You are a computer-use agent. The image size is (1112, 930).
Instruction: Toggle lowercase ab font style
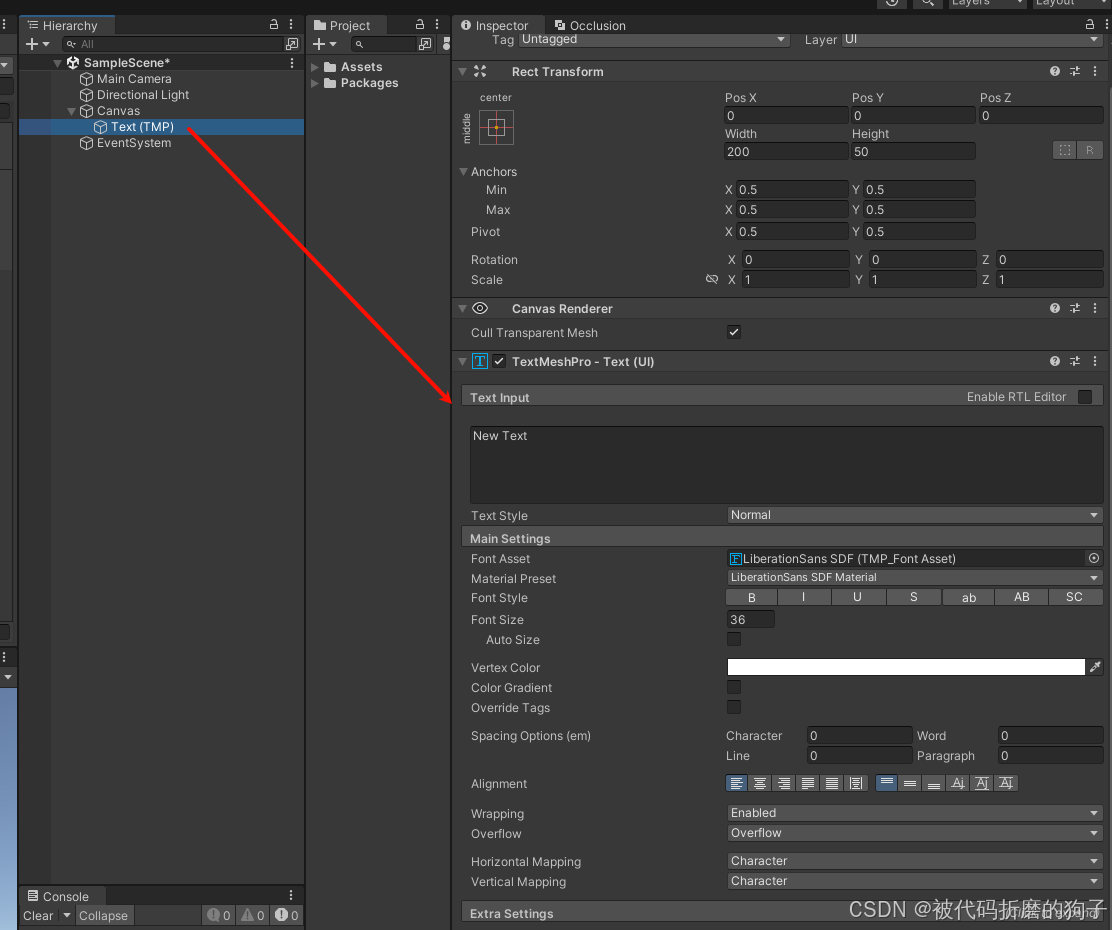[969, 597]
